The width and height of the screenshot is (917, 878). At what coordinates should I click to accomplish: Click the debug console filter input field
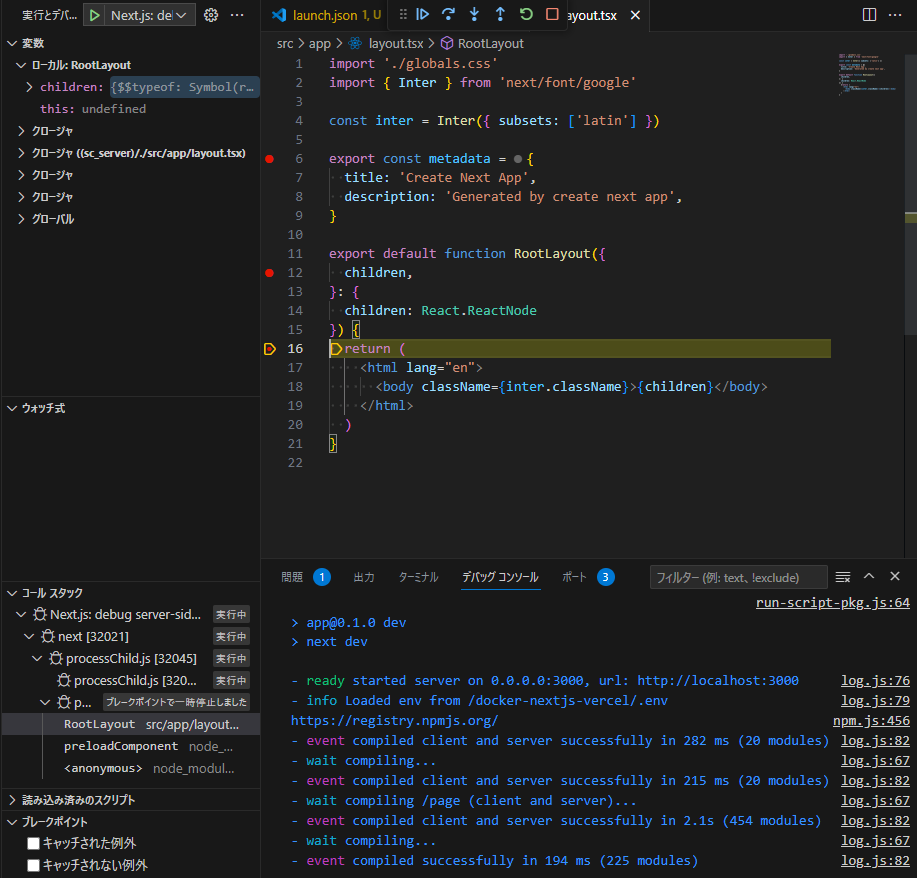[738, 577]
